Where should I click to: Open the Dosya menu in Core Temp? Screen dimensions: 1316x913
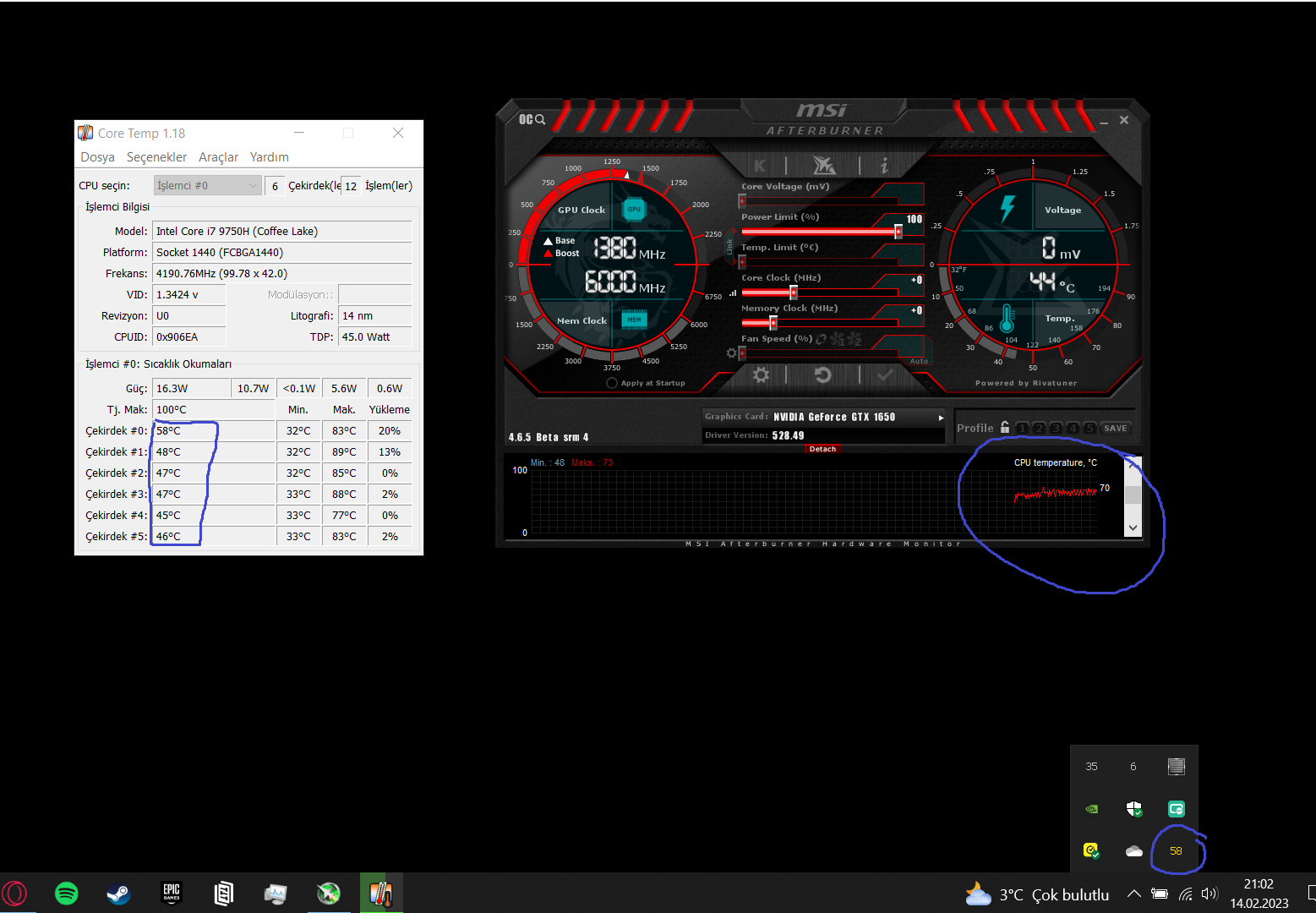click(98, 157)
